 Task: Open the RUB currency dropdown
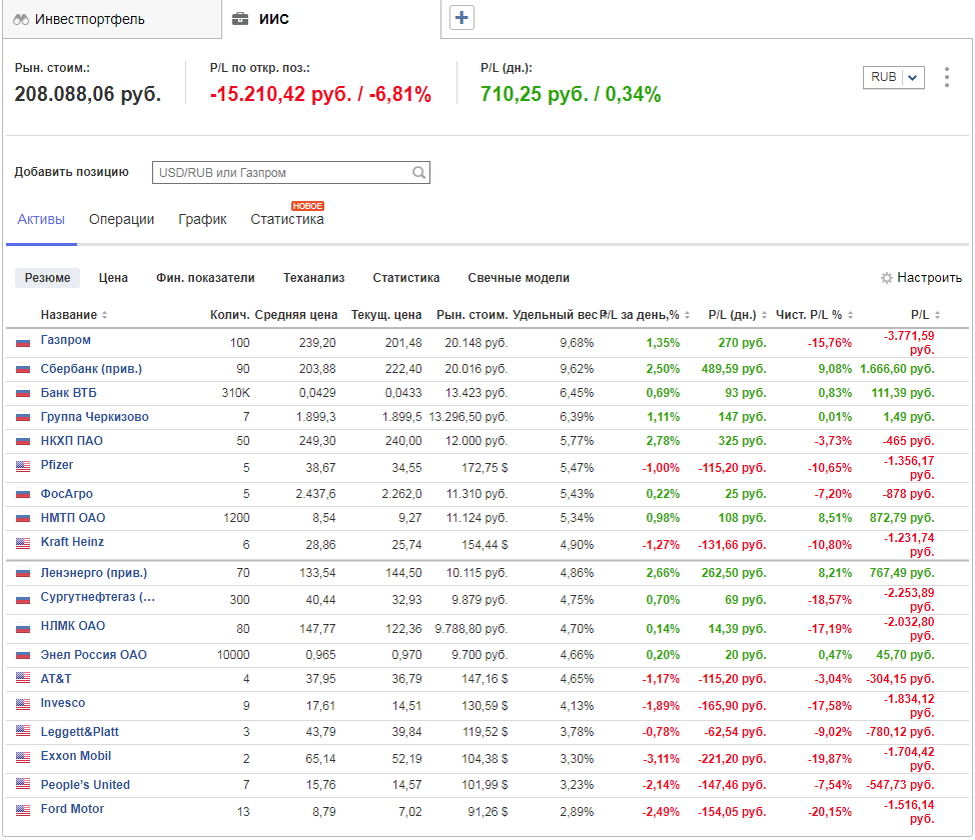[x=894, y=77]
